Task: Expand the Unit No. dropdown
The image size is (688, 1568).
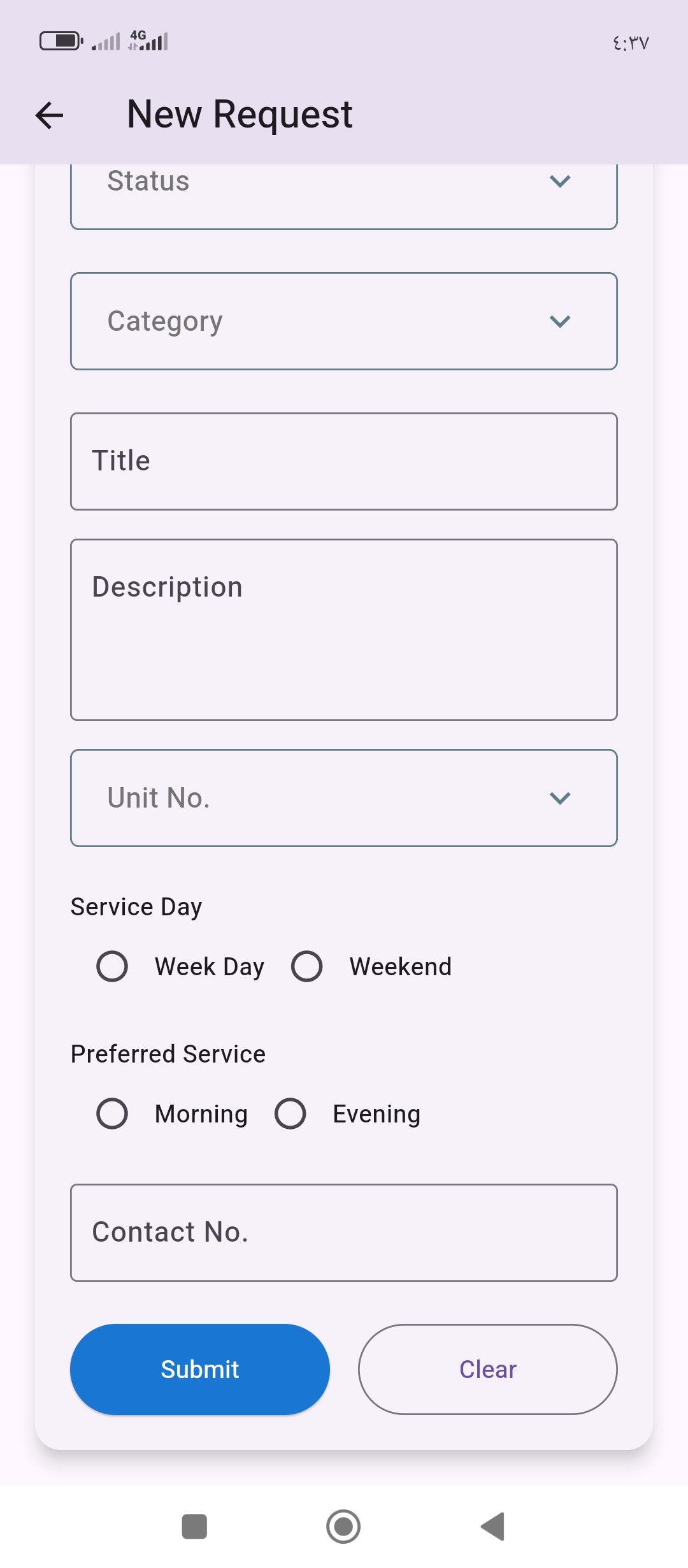Action: (x=344, y=798)
